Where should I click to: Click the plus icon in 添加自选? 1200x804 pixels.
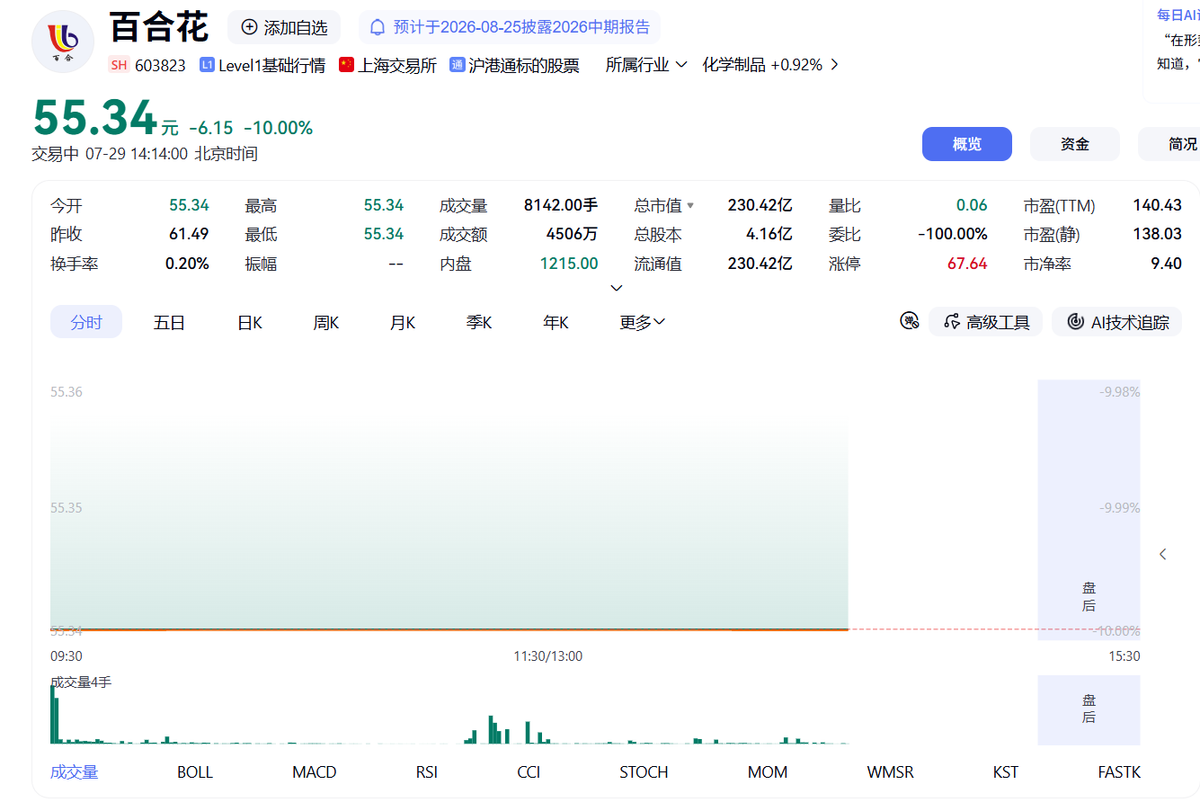point(249,27)
